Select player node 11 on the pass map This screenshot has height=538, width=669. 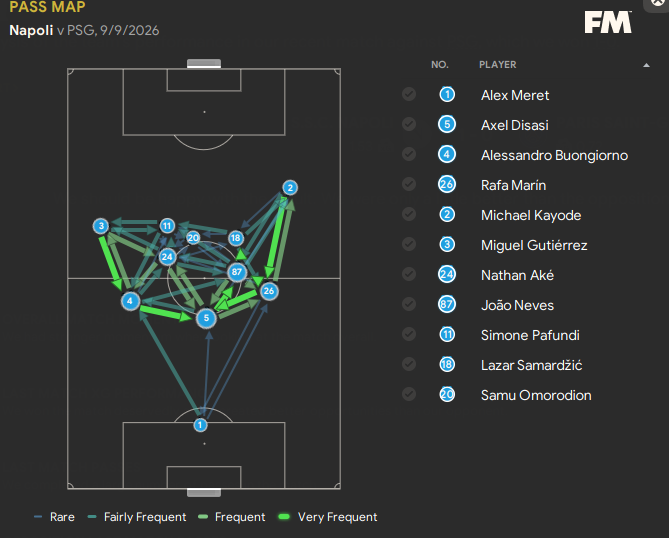point(167,225)
